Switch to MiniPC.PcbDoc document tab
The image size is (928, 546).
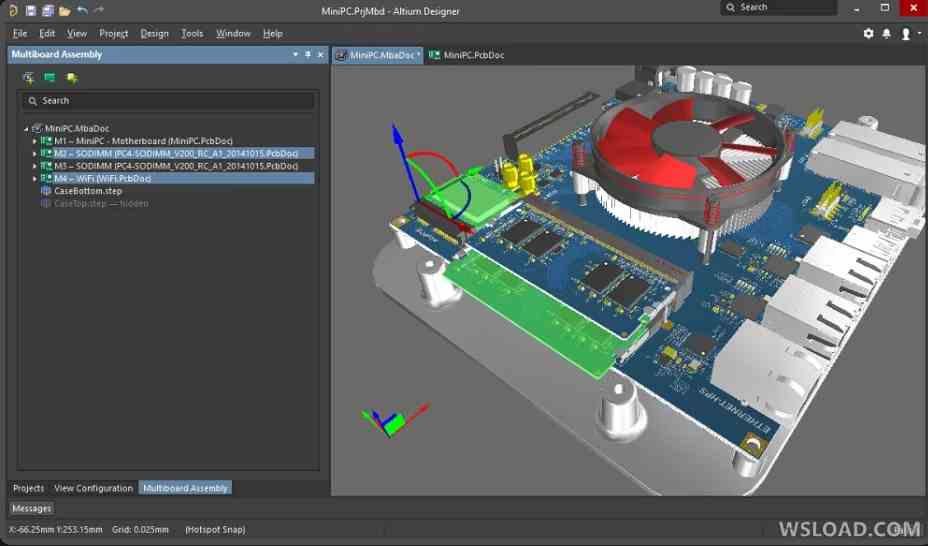(466, 55)
